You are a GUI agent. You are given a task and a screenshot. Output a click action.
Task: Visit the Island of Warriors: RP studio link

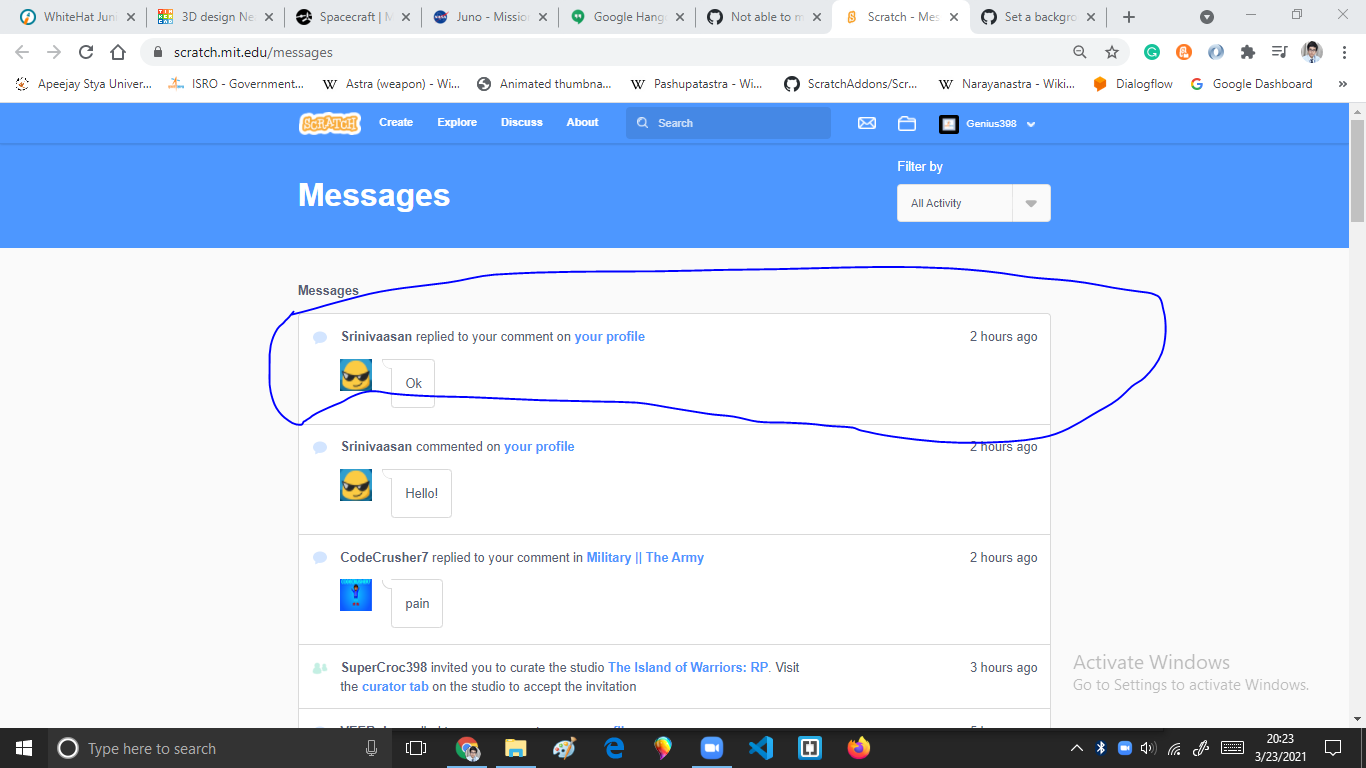(x=688, y=667)
